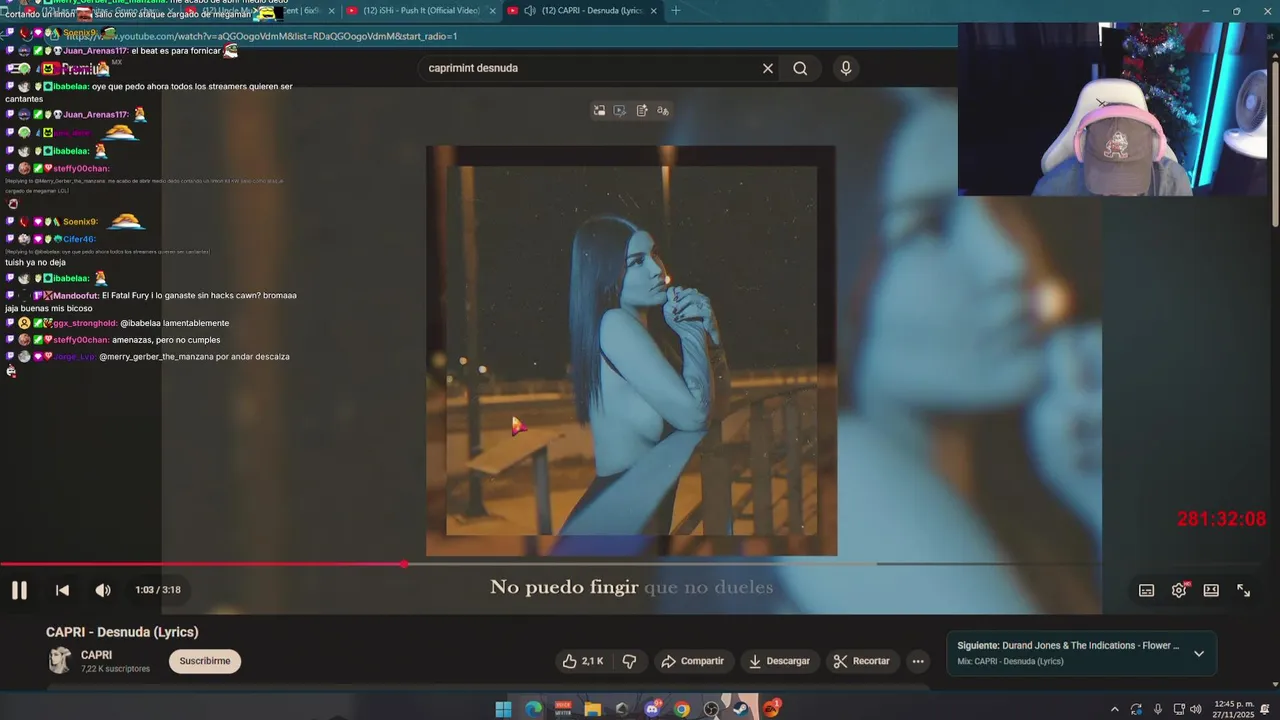Open Google Chrome from the taskbar

(x=682, y=709)
